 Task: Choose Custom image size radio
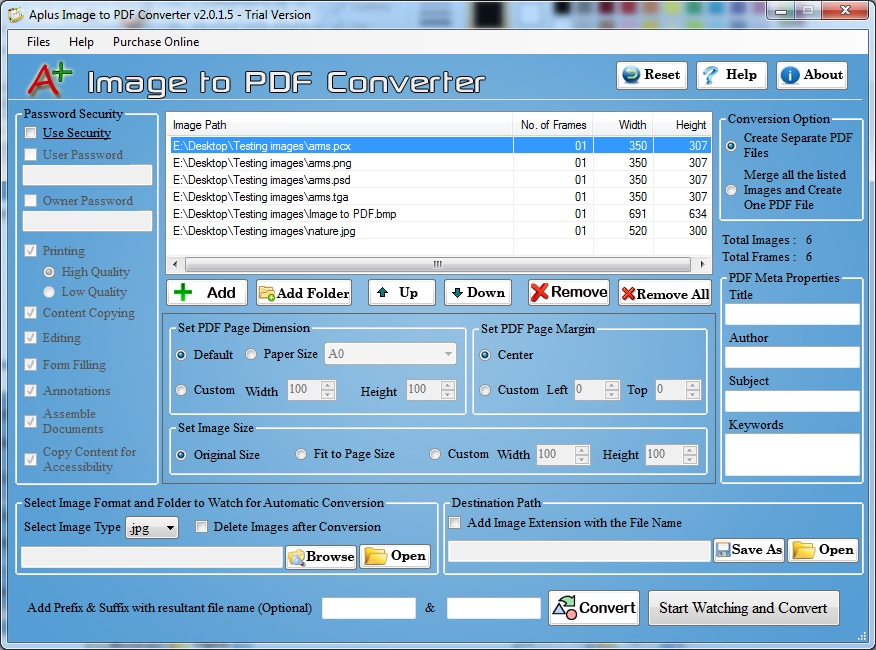(435, 454)
